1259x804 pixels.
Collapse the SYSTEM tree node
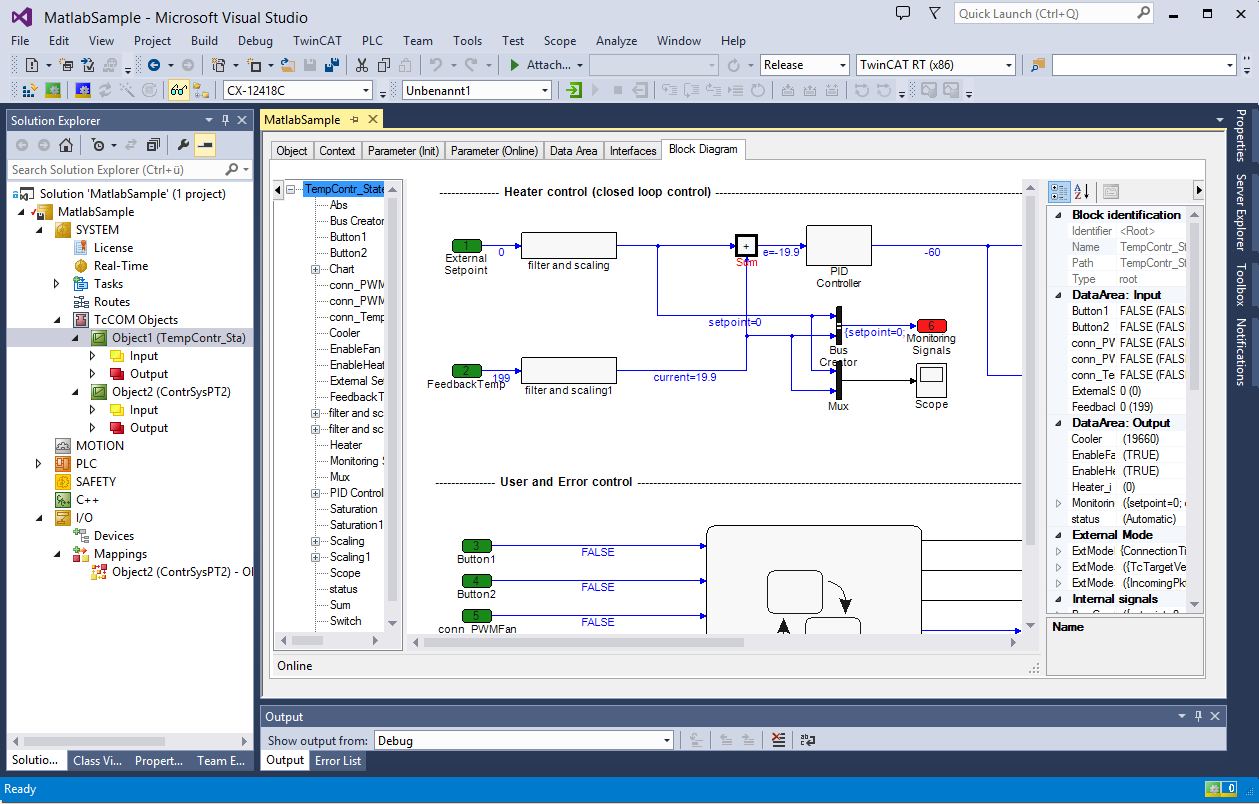(40, 230)
